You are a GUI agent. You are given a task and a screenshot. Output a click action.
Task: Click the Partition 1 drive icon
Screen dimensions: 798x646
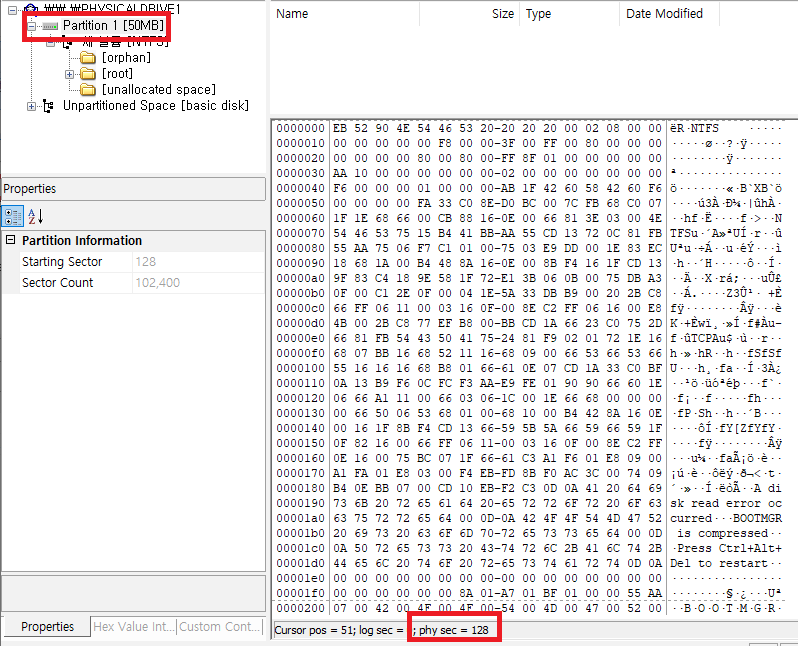pos(50,25)
